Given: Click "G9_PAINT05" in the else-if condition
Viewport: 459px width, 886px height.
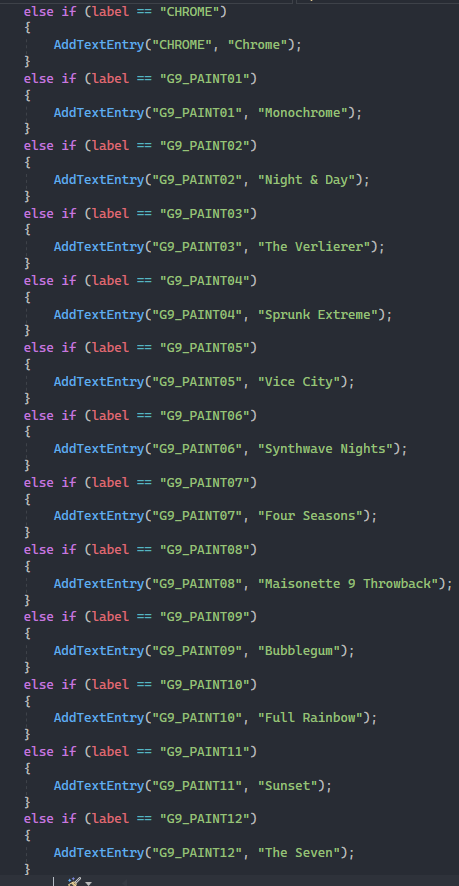Looking at the screenshot, I should (205, 348).
